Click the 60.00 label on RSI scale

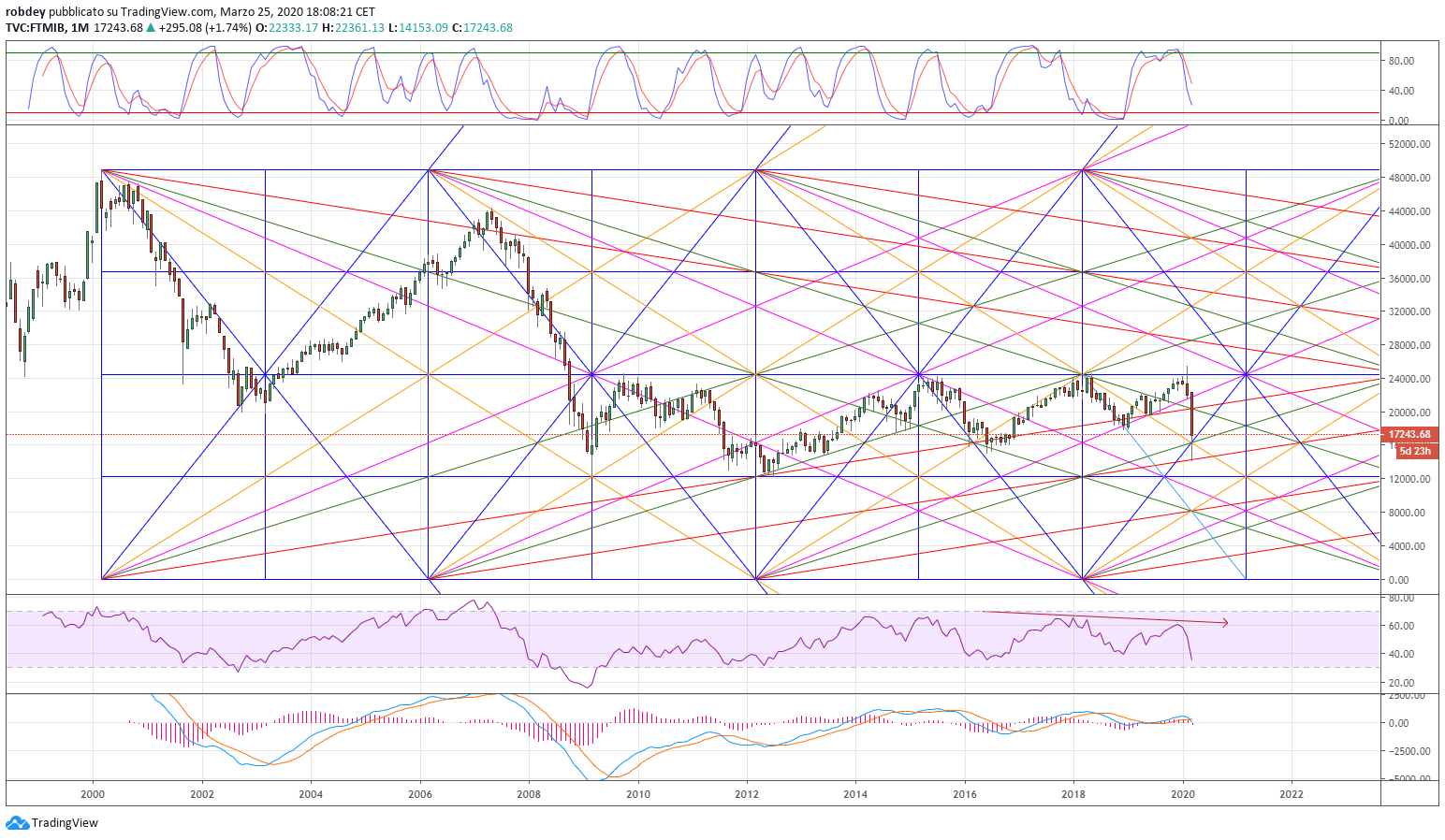[x=1401, y=626]
